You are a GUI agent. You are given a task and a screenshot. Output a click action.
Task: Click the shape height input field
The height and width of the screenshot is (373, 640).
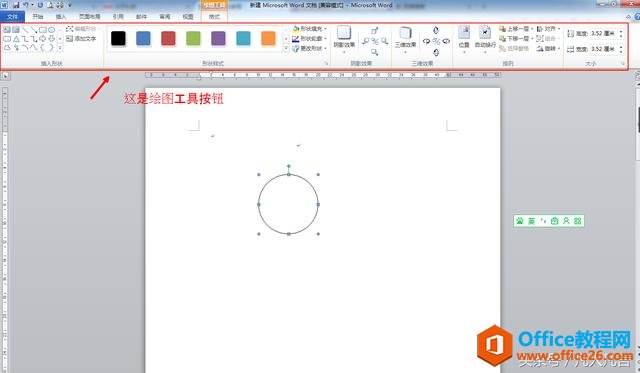point(604,33)
